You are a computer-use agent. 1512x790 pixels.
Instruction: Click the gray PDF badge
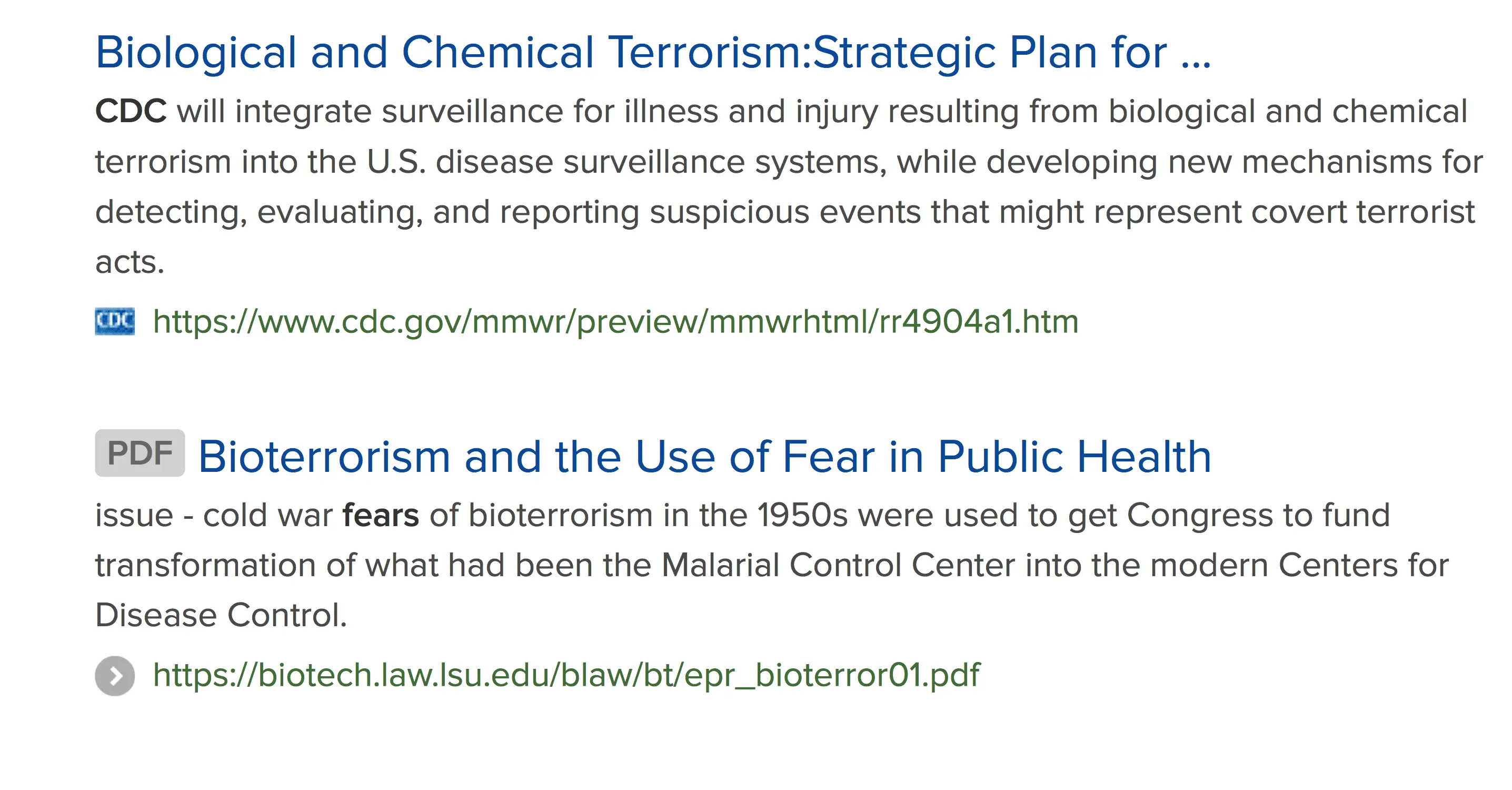click(140, 453)
